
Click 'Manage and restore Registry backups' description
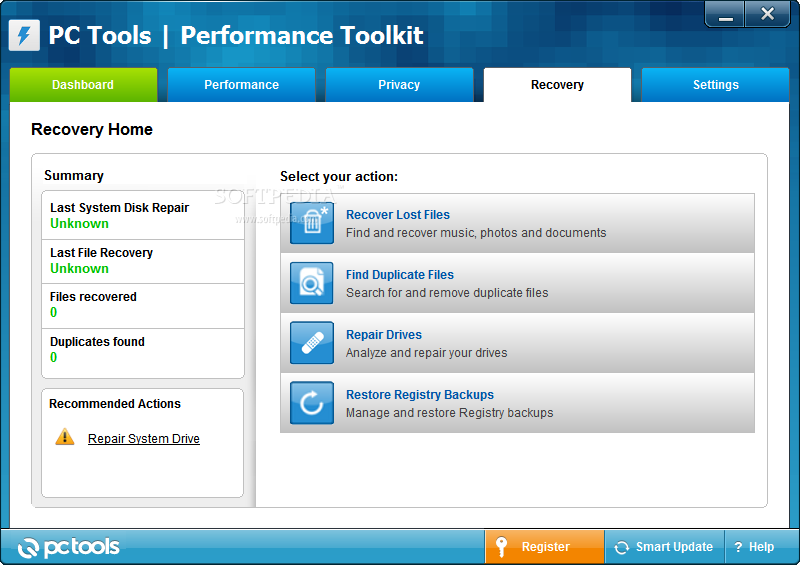point(449,412)
